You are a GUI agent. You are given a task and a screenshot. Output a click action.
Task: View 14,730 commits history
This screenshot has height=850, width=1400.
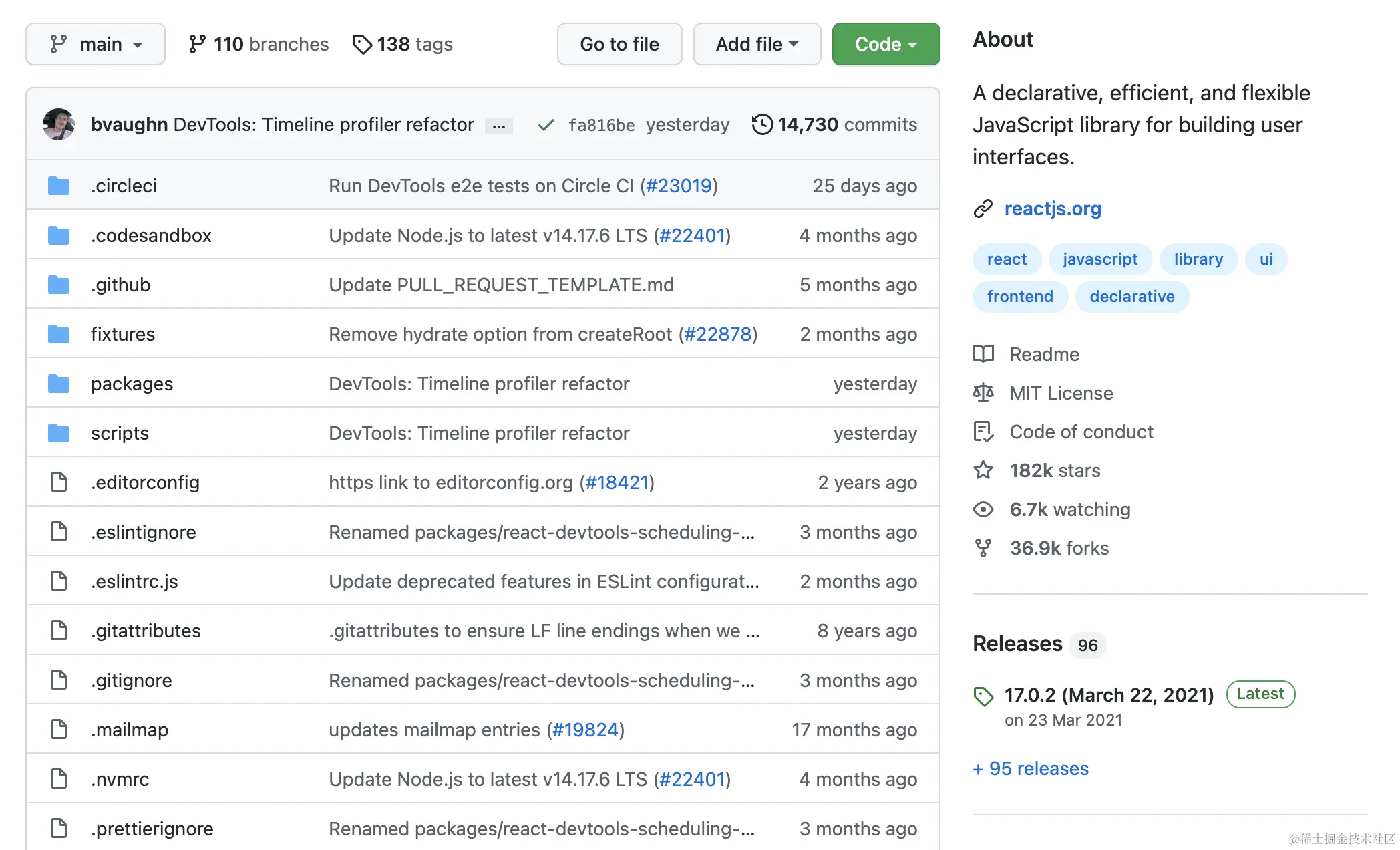point(847,124)
